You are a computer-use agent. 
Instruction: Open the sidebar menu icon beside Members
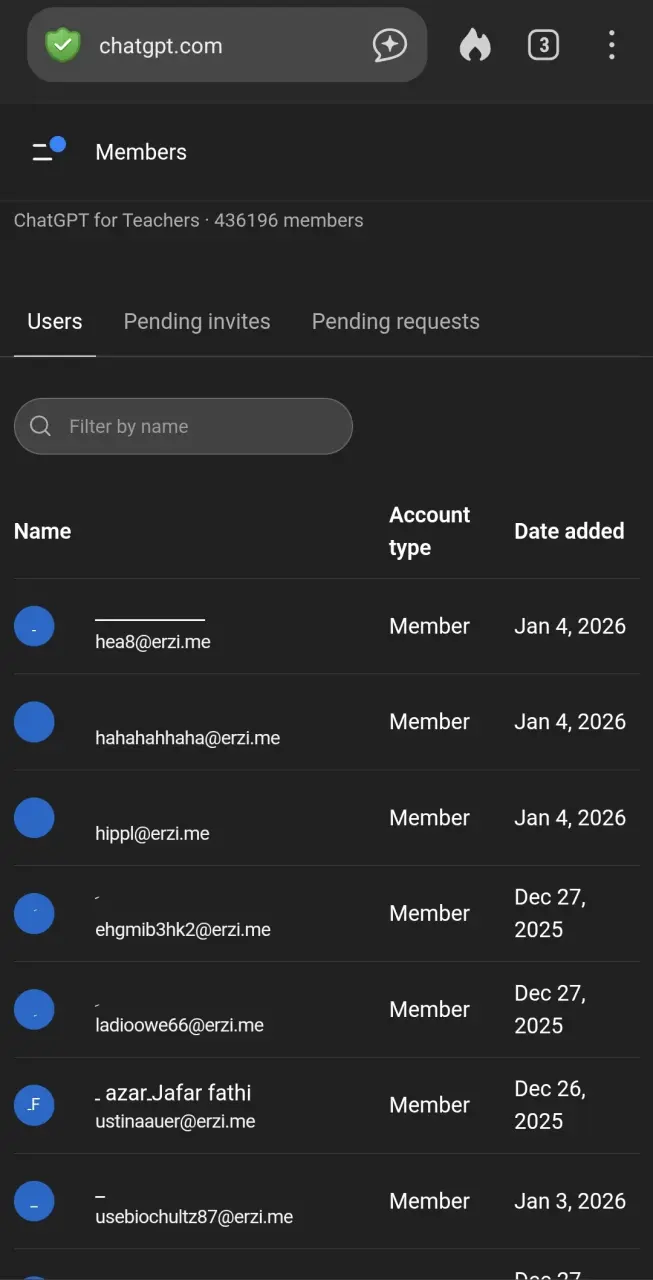coord(48,150)
